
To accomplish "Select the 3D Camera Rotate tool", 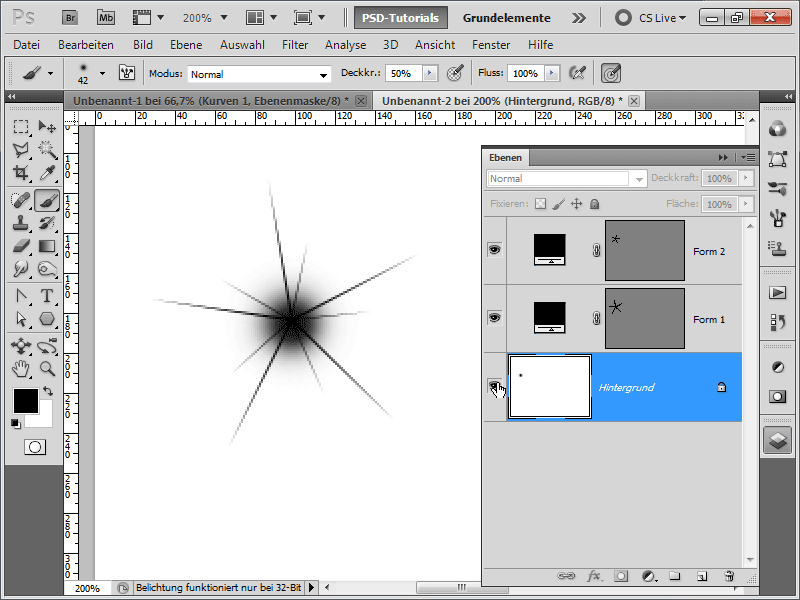I will click(47, 346).
